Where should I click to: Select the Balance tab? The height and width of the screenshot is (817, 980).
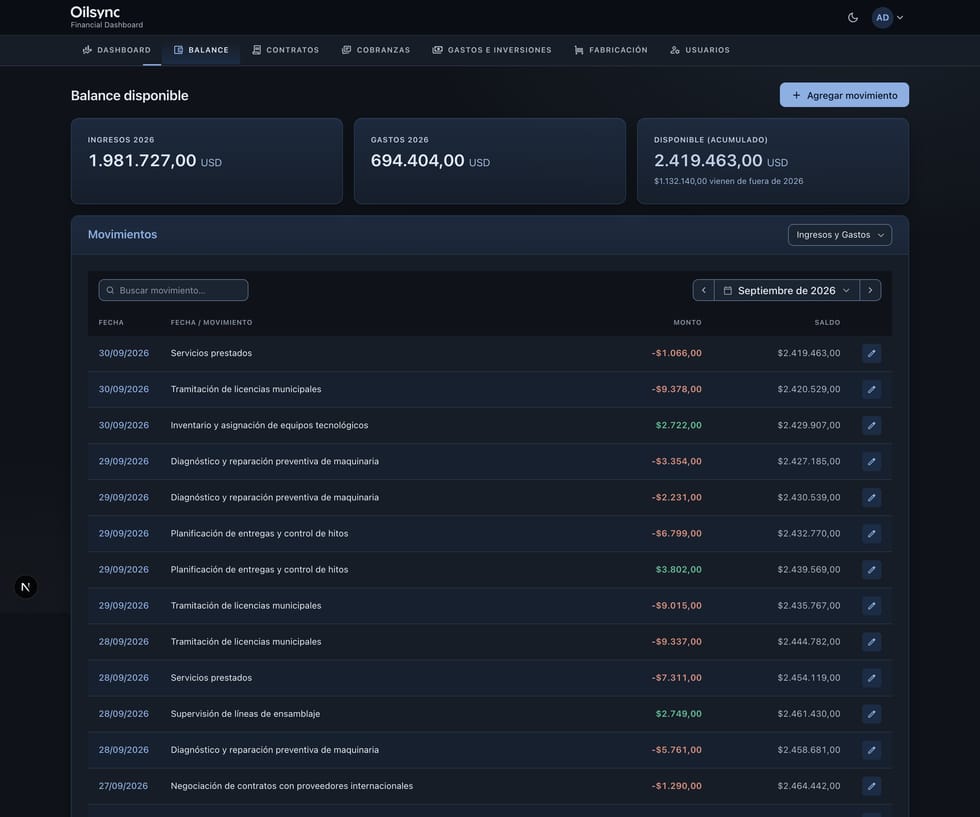click(201, 50)
